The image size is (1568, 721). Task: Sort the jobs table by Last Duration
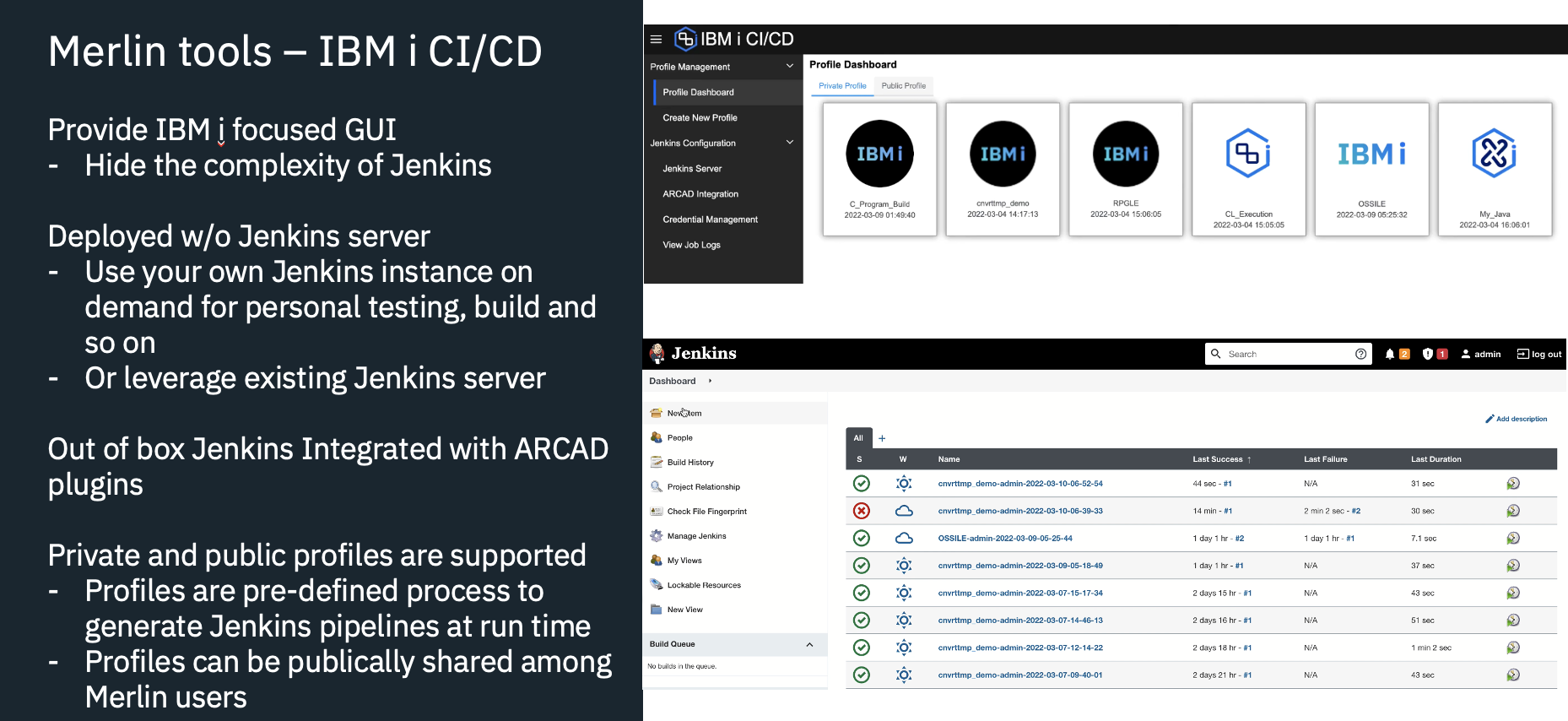1436,459
